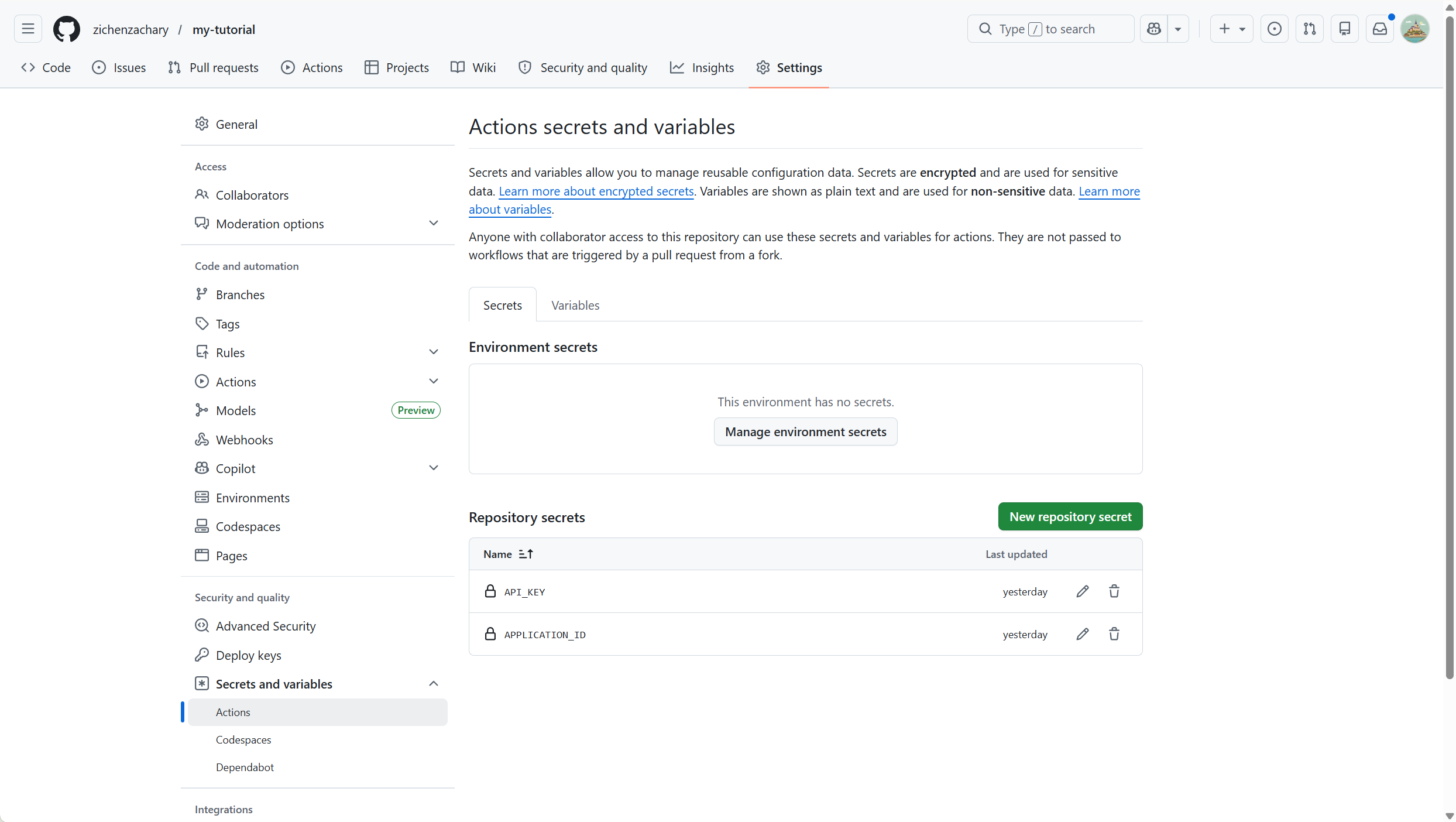The height and width of the screenshot is (822, 1456).
Task: Collapse the Secrets and variables section
Action: tap(433, 684)
